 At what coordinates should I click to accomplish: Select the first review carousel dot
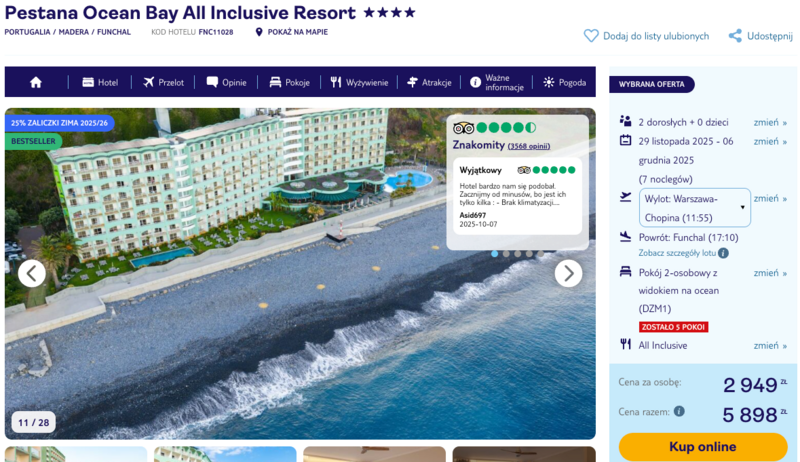[x=494, y=254]
